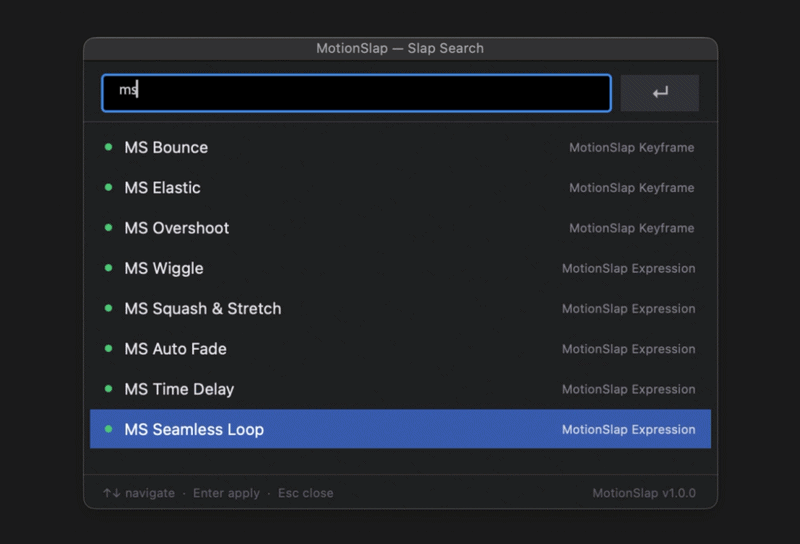Viewport: 800px width, 544px height.
Task: Choose MS Overshoot from the list
Action: (x=401, y=228)
